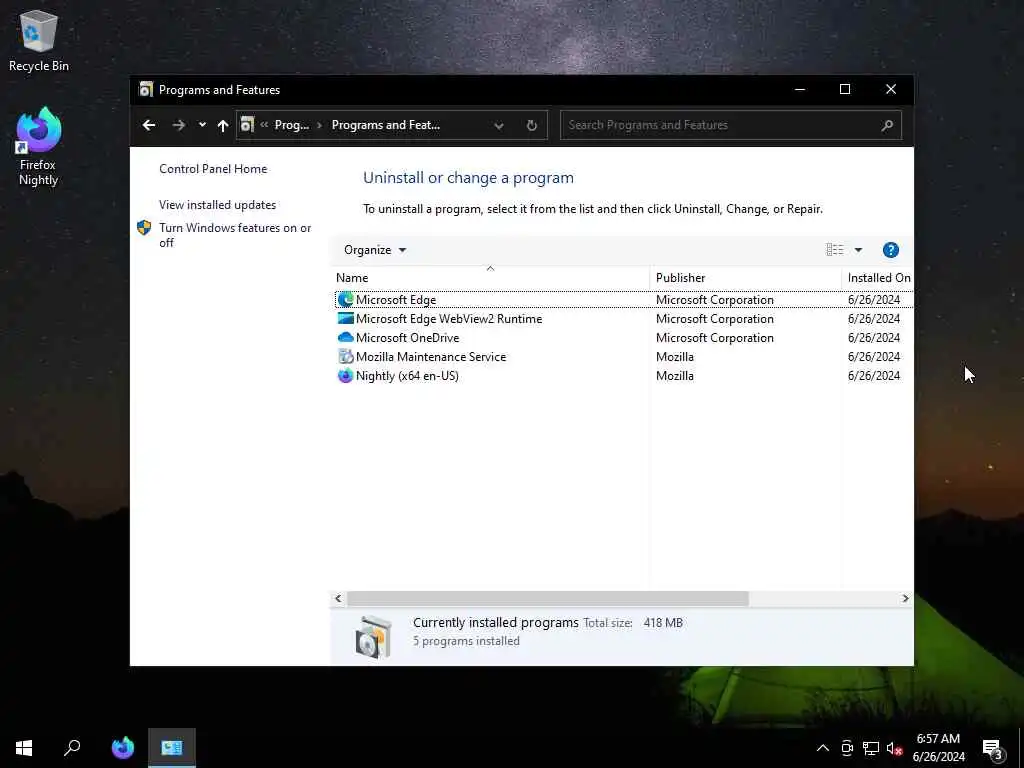
Task: Open the Windows Start menu
Action: pos(24,748)
